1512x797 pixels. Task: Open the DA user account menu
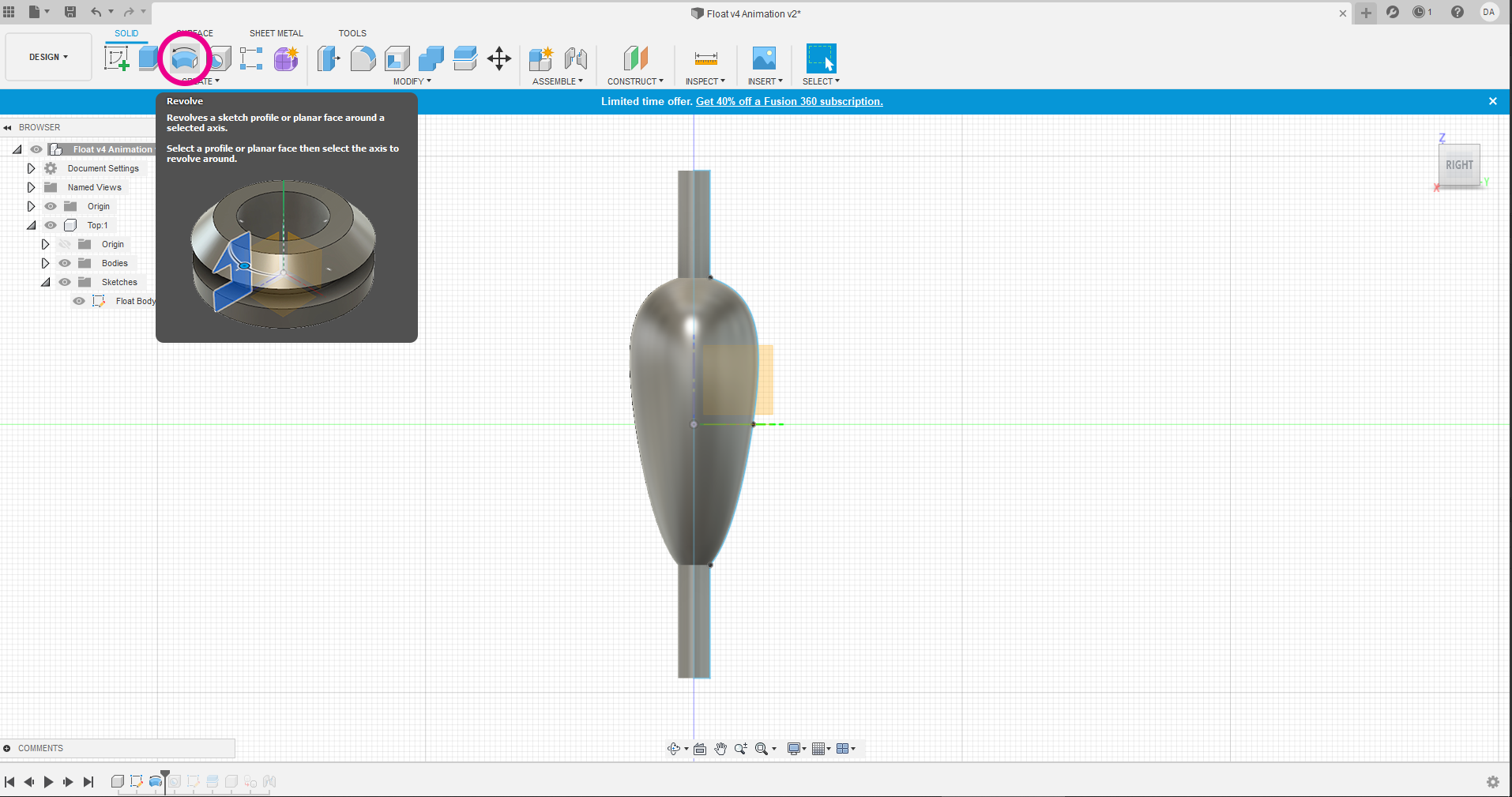point(1489,12)
